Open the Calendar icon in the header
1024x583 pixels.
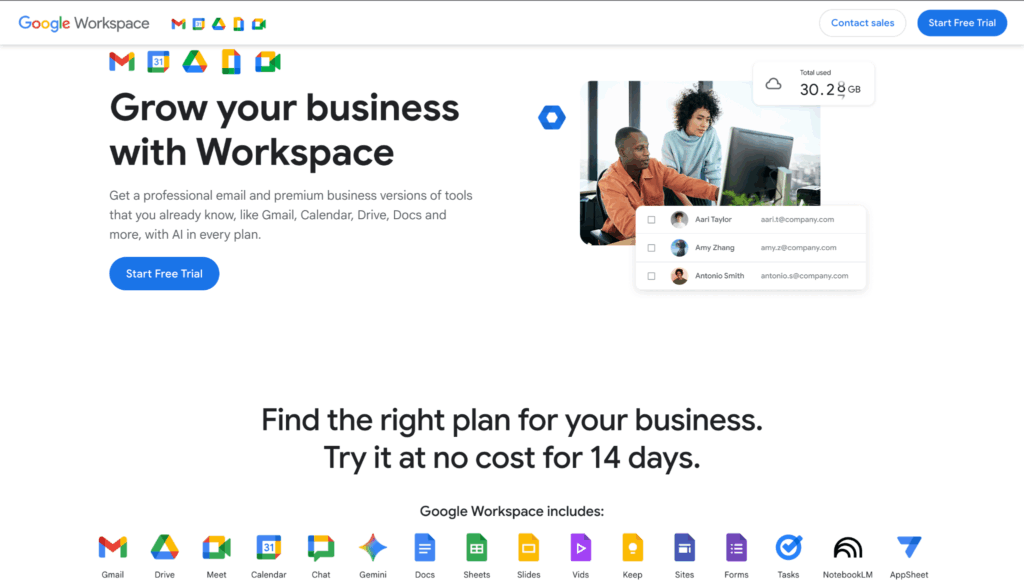coord(199,24)
